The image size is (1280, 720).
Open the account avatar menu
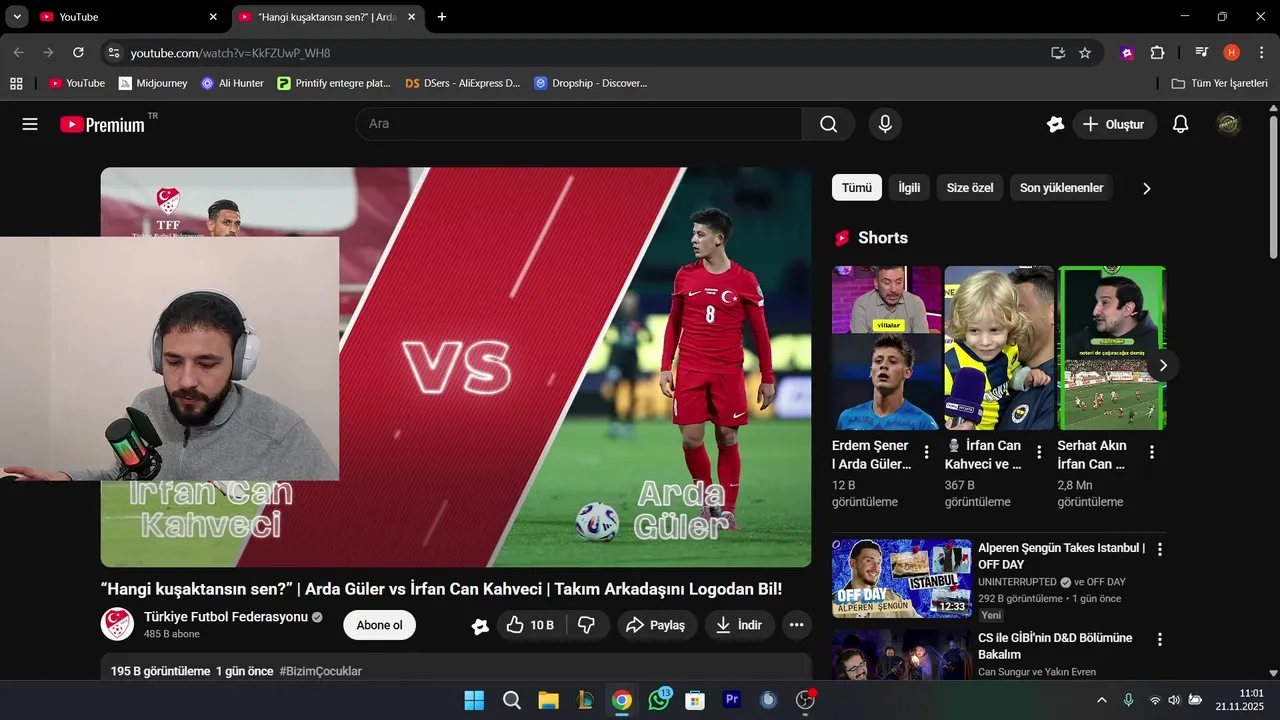pyautogui.click(x=1228, y=124)
